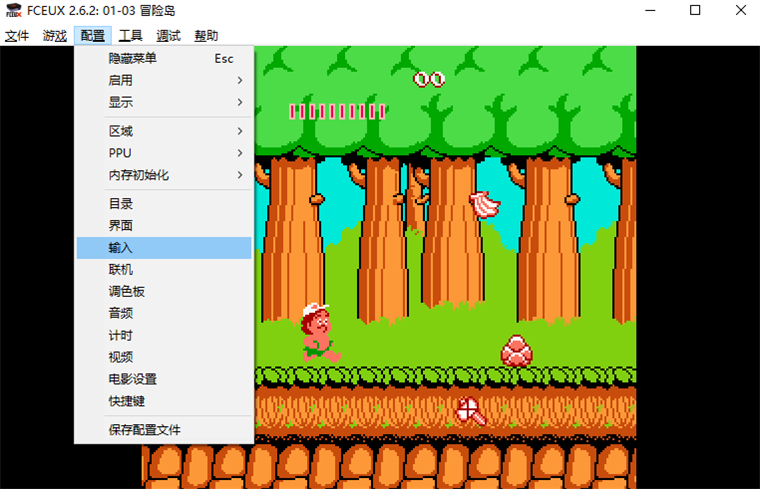The height and width of the screenshot is (489, 760).
Task: Expand the 内存初始化 submenu
Action: point(164,175)
